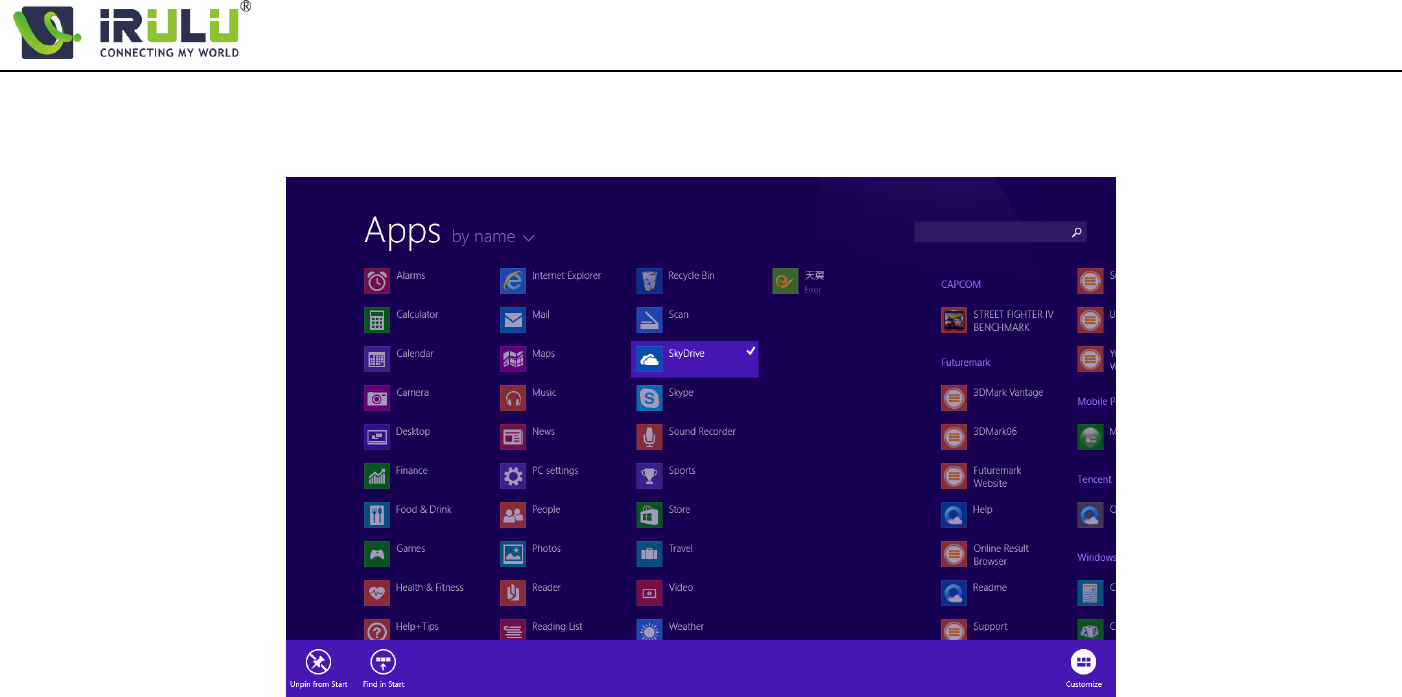Open the Readme icon
Screen dimensions: 1402x697
(x=954, y=593)
